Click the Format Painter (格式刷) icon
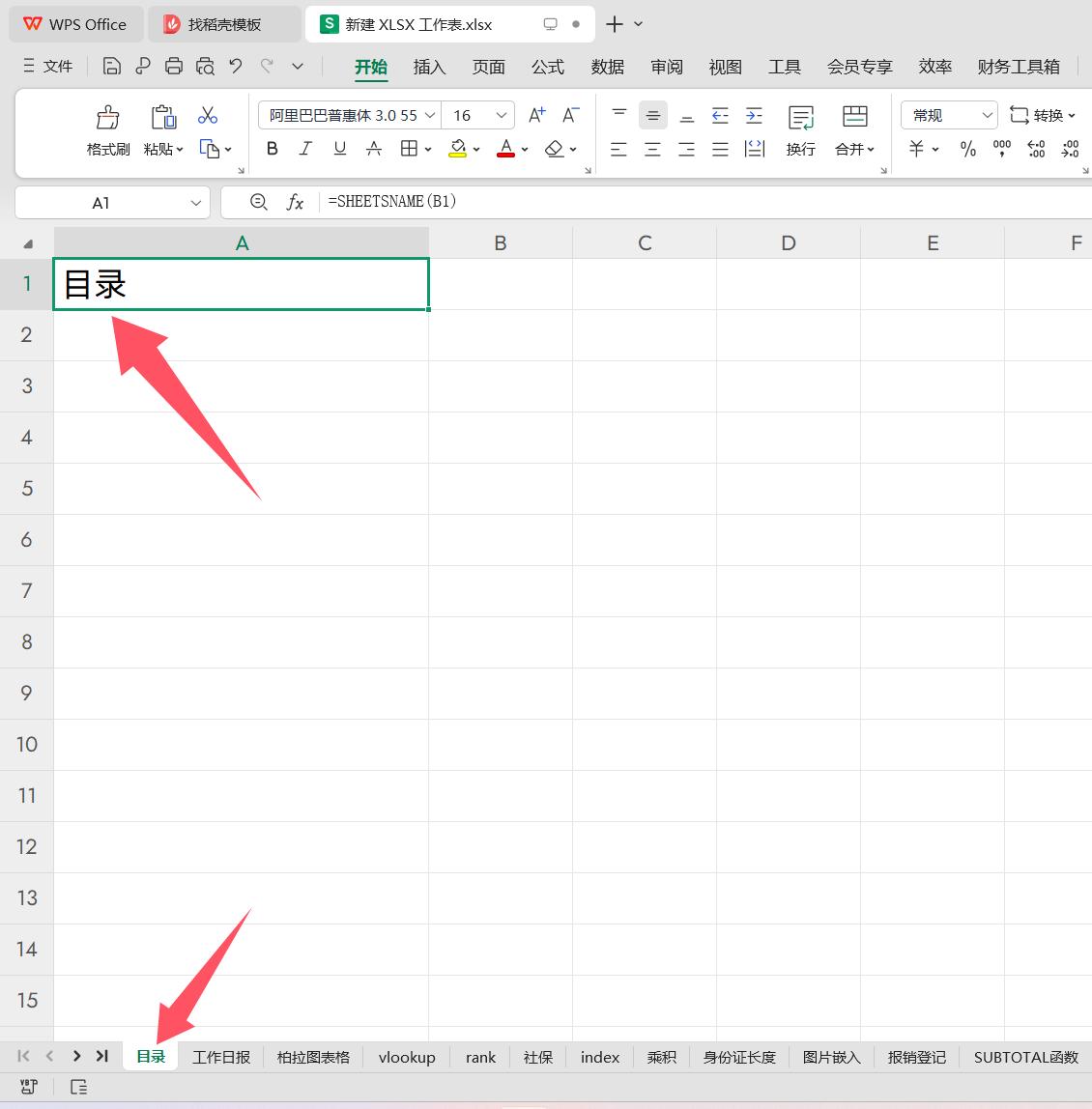Screen dimensions: 1092x1109 point(107,119)
